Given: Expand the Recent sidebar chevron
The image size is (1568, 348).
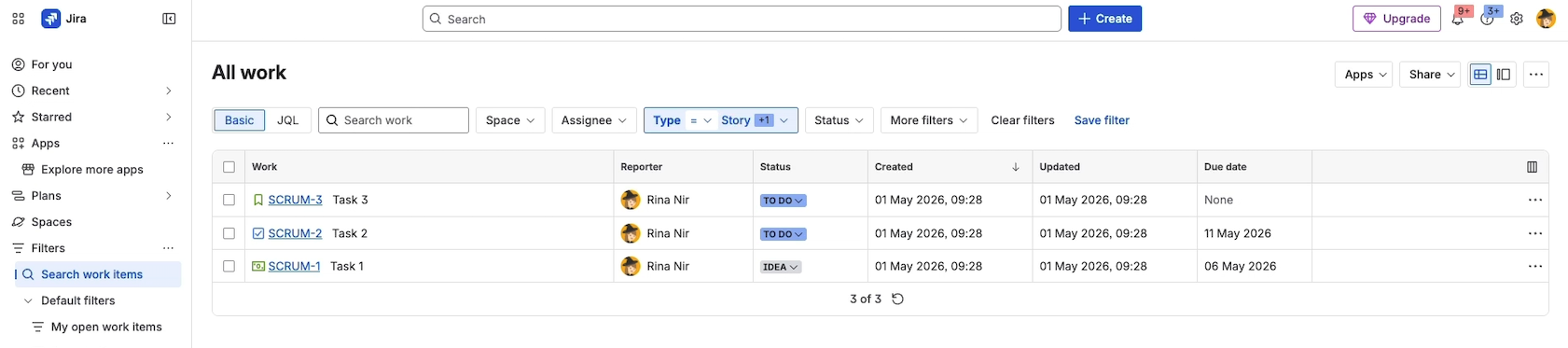Looking at the screenshot, I should 169,90.
